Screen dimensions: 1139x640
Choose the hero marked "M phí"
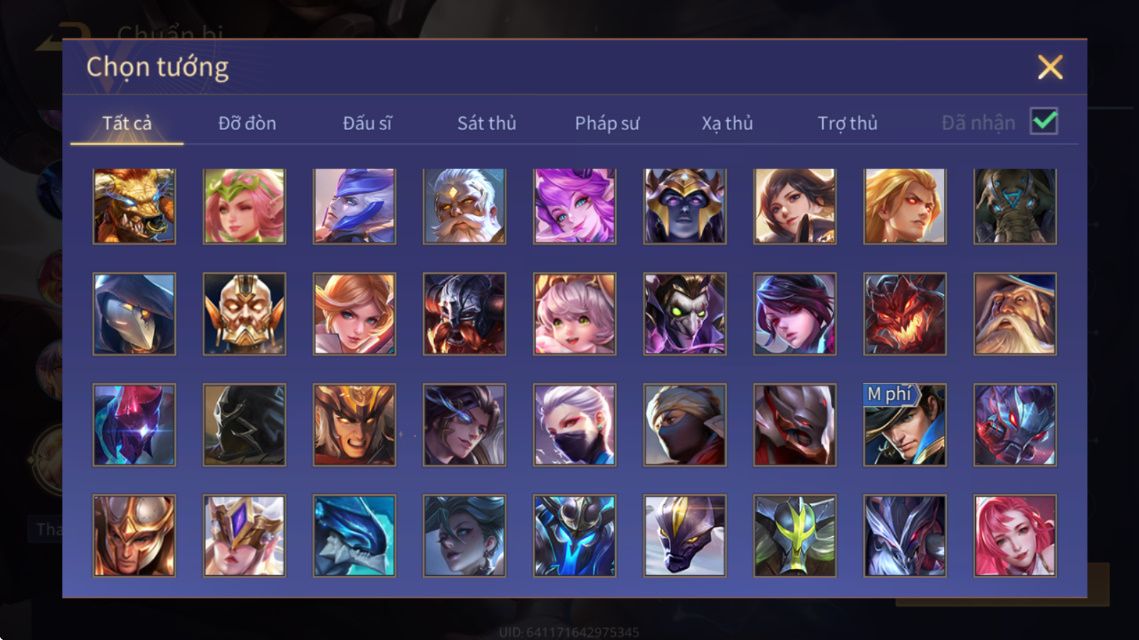point(904,425)
